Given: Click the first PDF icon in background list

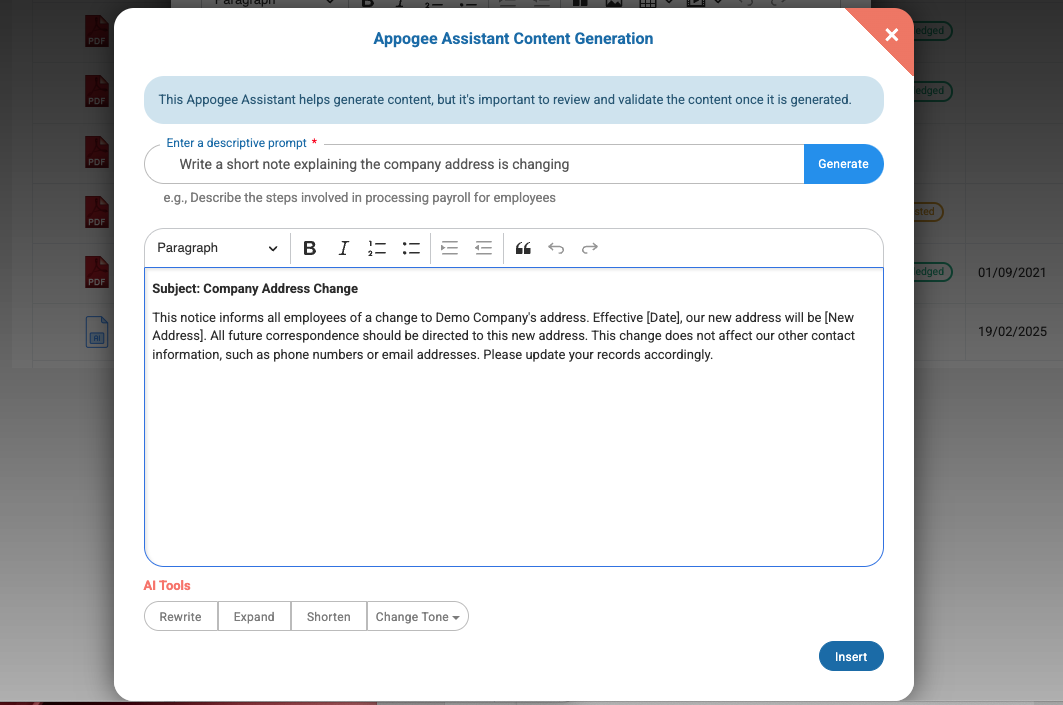Looking at the screenshot, I should point(97,31).
